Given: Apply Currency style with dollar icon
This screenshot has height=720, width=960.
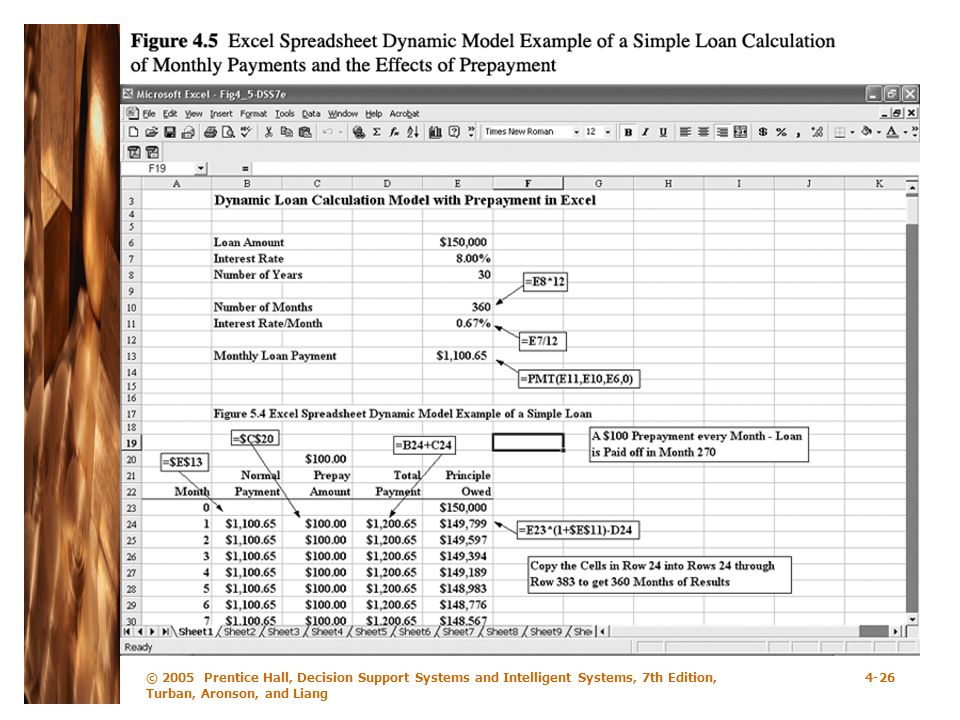Looking at the screenshot, I should (x=763, y=132).
